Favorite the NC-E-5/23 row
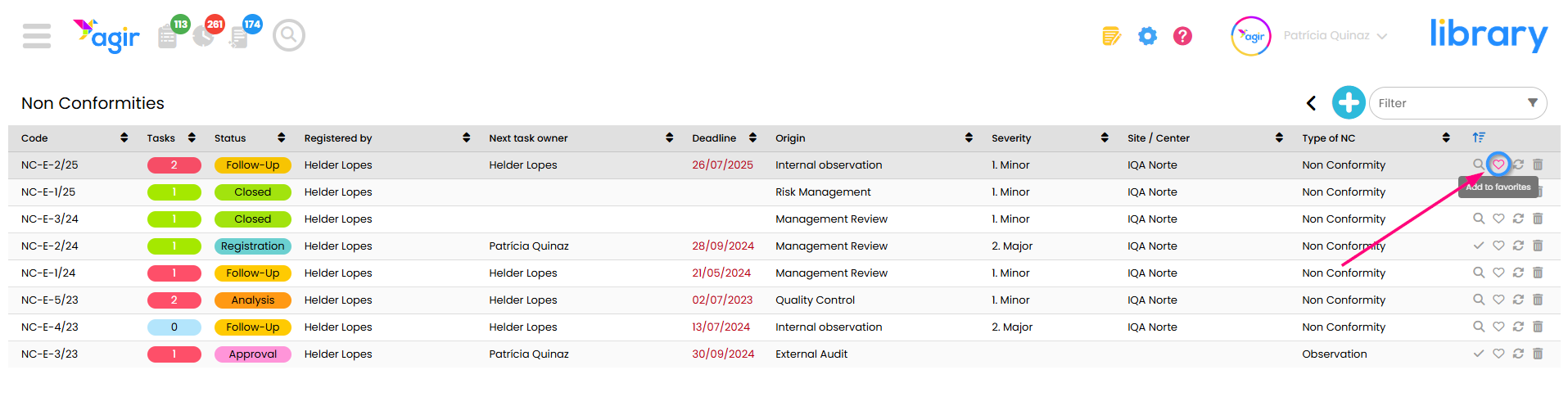Viewport: 1568px width, 406px height. (1498, 300)
